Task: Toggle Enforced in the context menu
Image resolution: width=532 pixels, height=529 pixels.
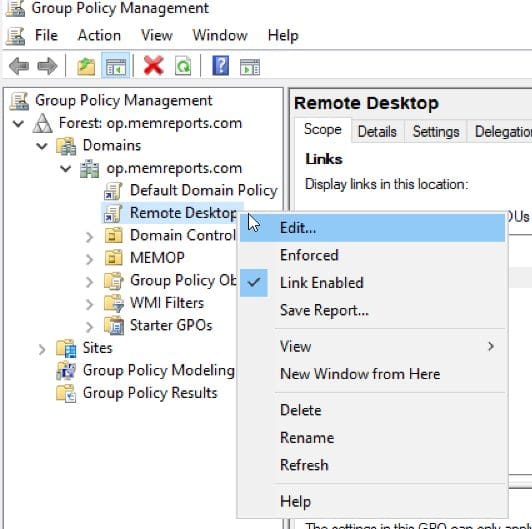Action: coord(372,255)
